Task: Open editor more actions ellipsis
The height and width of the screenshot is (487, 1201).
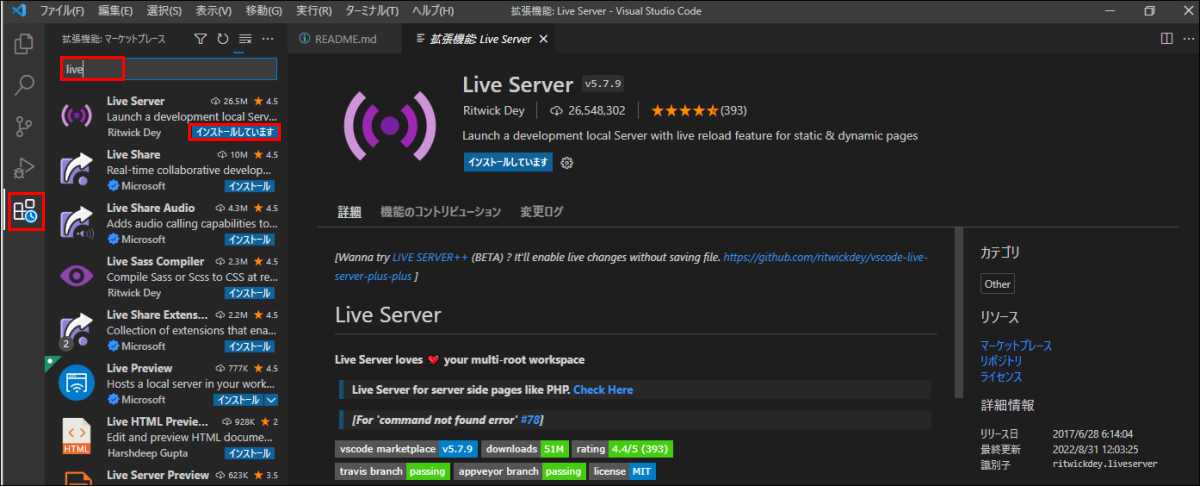Action: [1187, 39]
